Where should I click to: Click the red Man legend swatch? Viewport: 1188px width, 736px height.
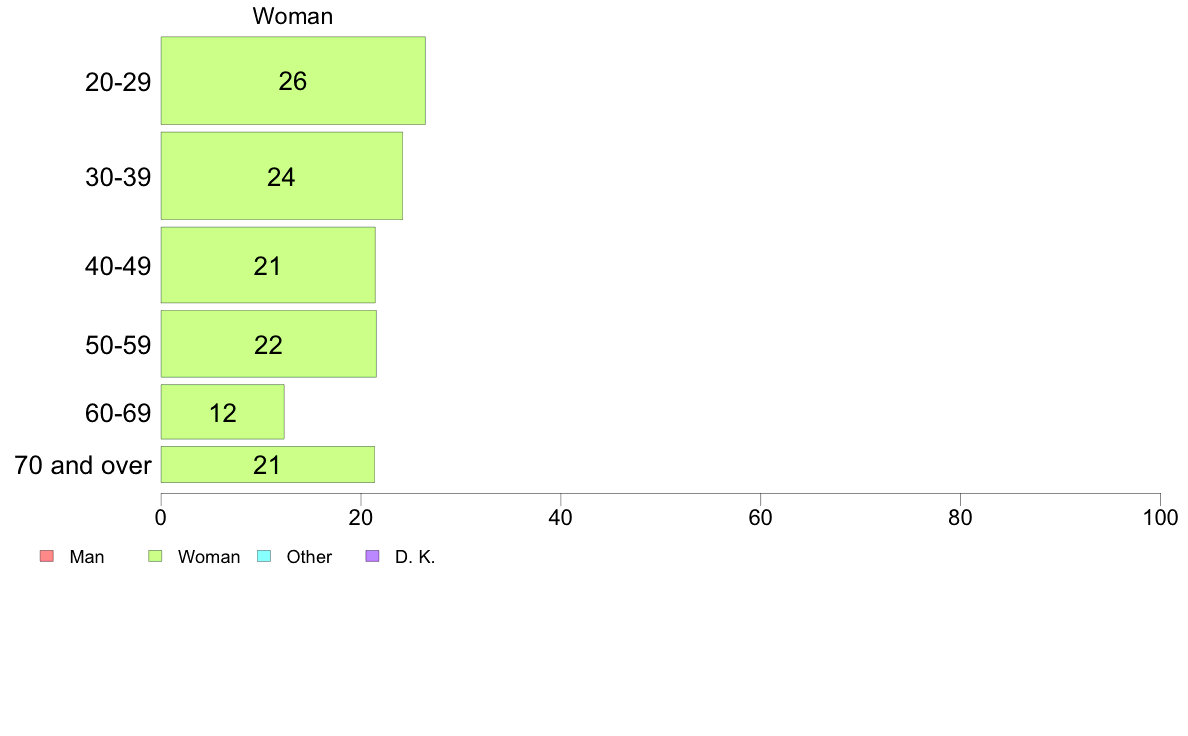45,557
